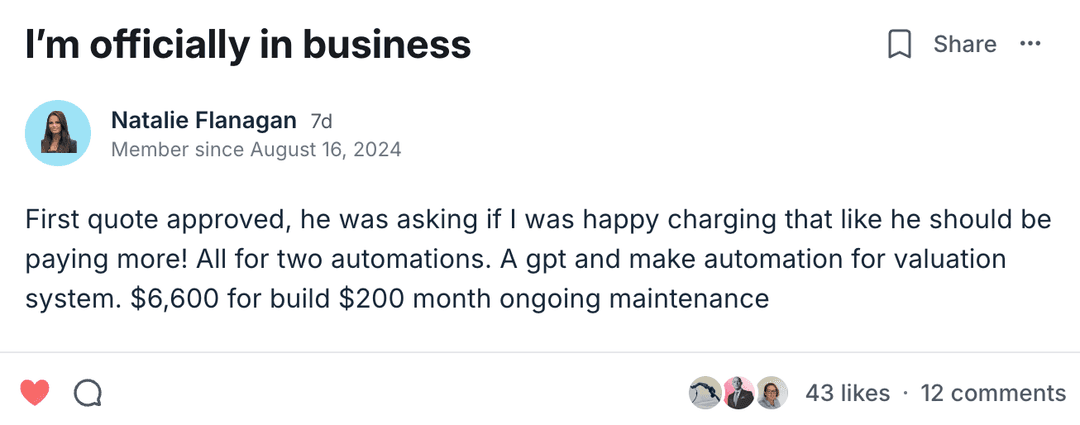The height and width of the screenshot is (425, 1080).
Task: Click the comment speech bubble icon
Action: (x=88, y=393)
